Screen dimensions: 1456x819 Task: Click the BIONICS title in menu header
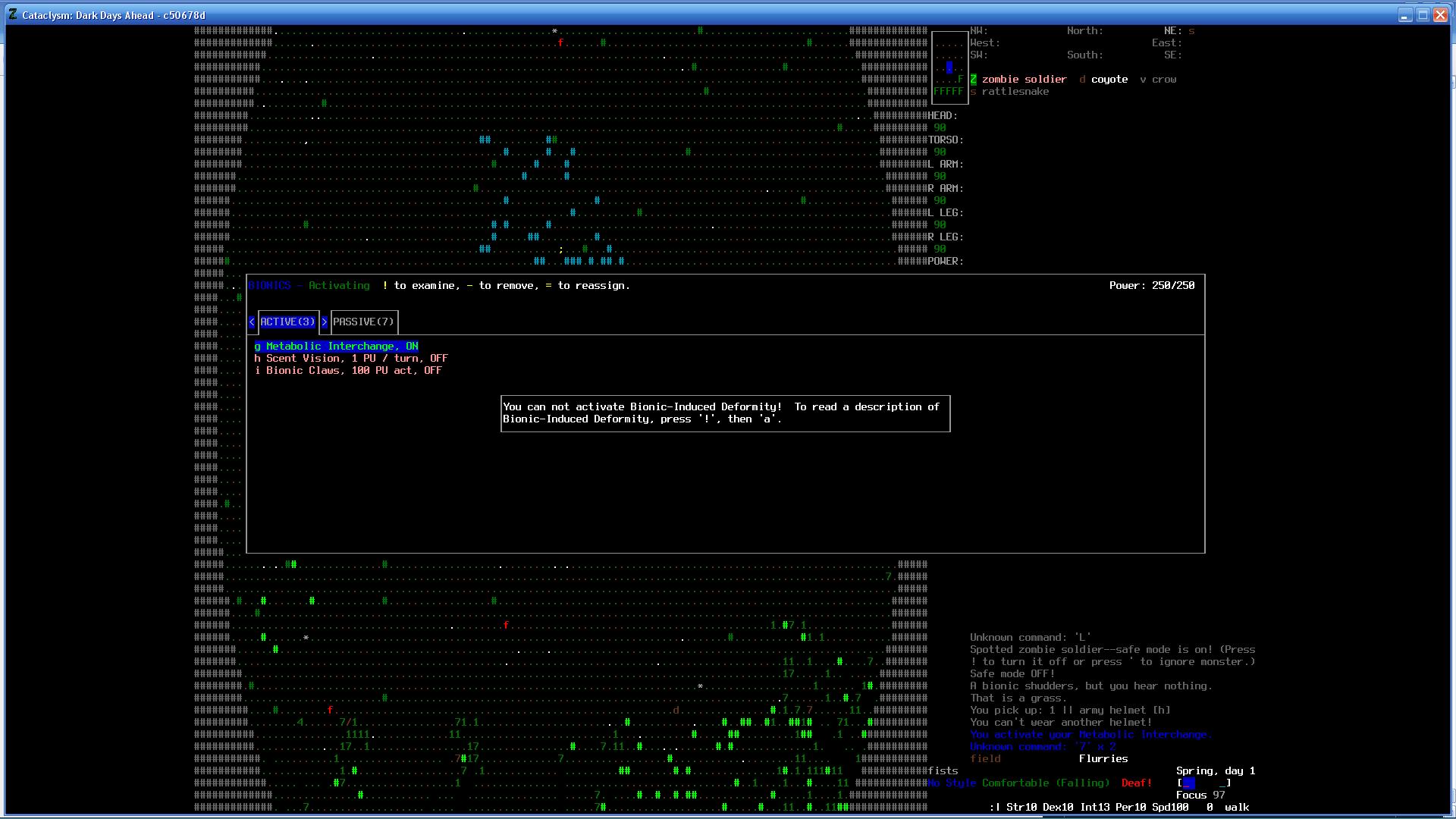click(269, 286)
